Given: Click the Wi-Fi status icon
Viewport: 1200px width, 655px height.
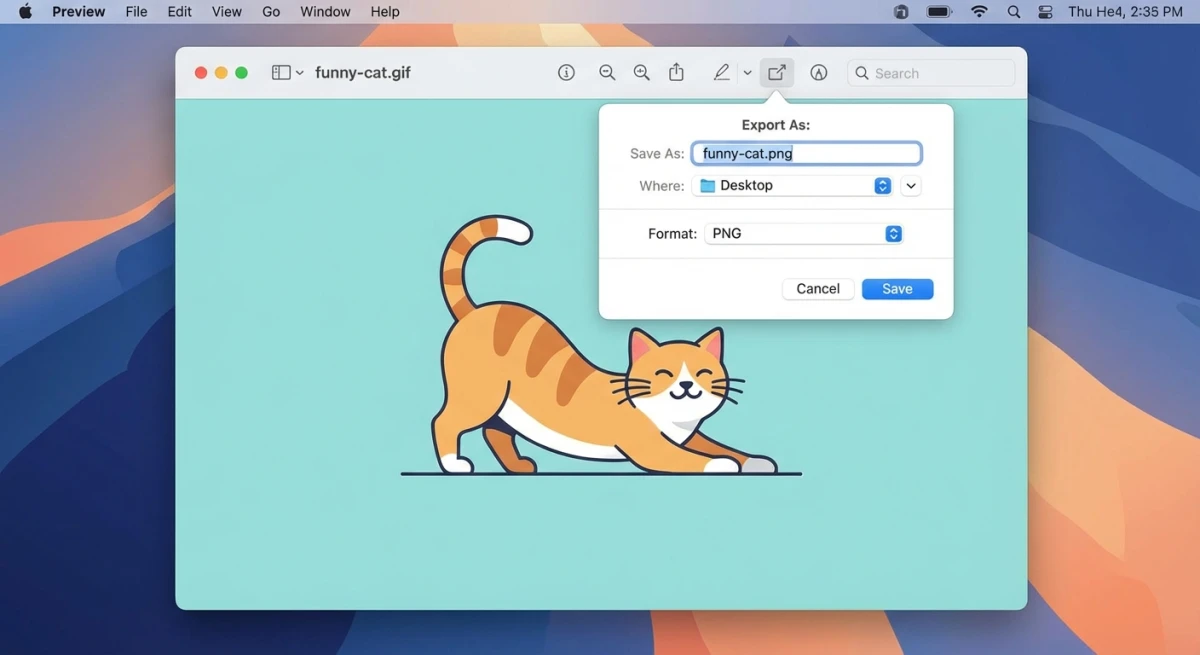Looking at the screenshot, I should (979, 12).
